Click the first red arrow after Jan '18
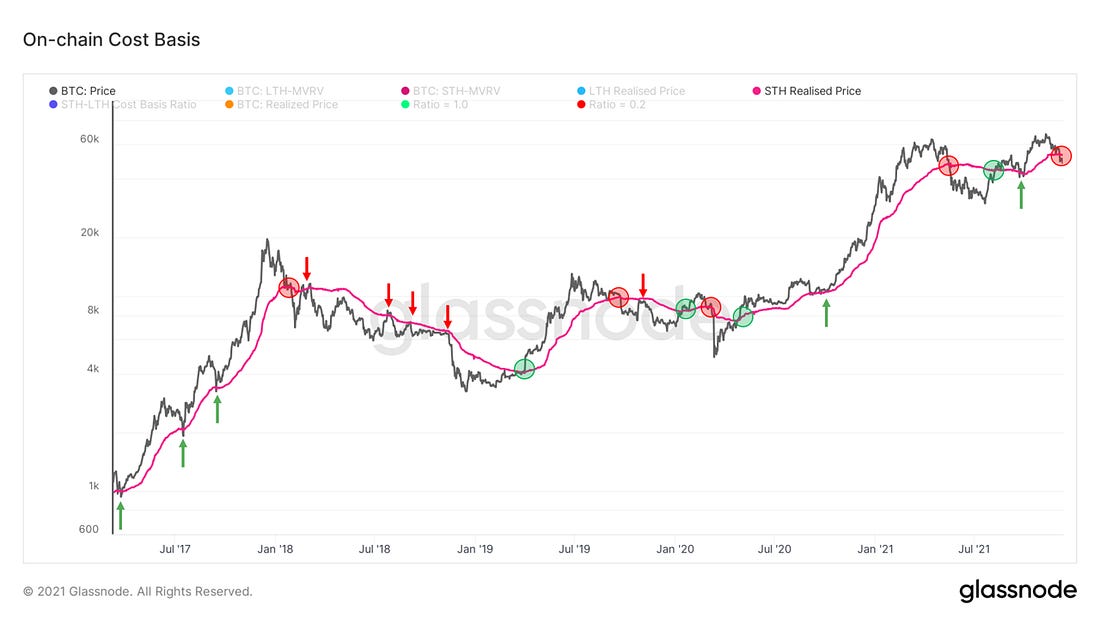This screenshot has height=619, width=1100. coord(307,267)
